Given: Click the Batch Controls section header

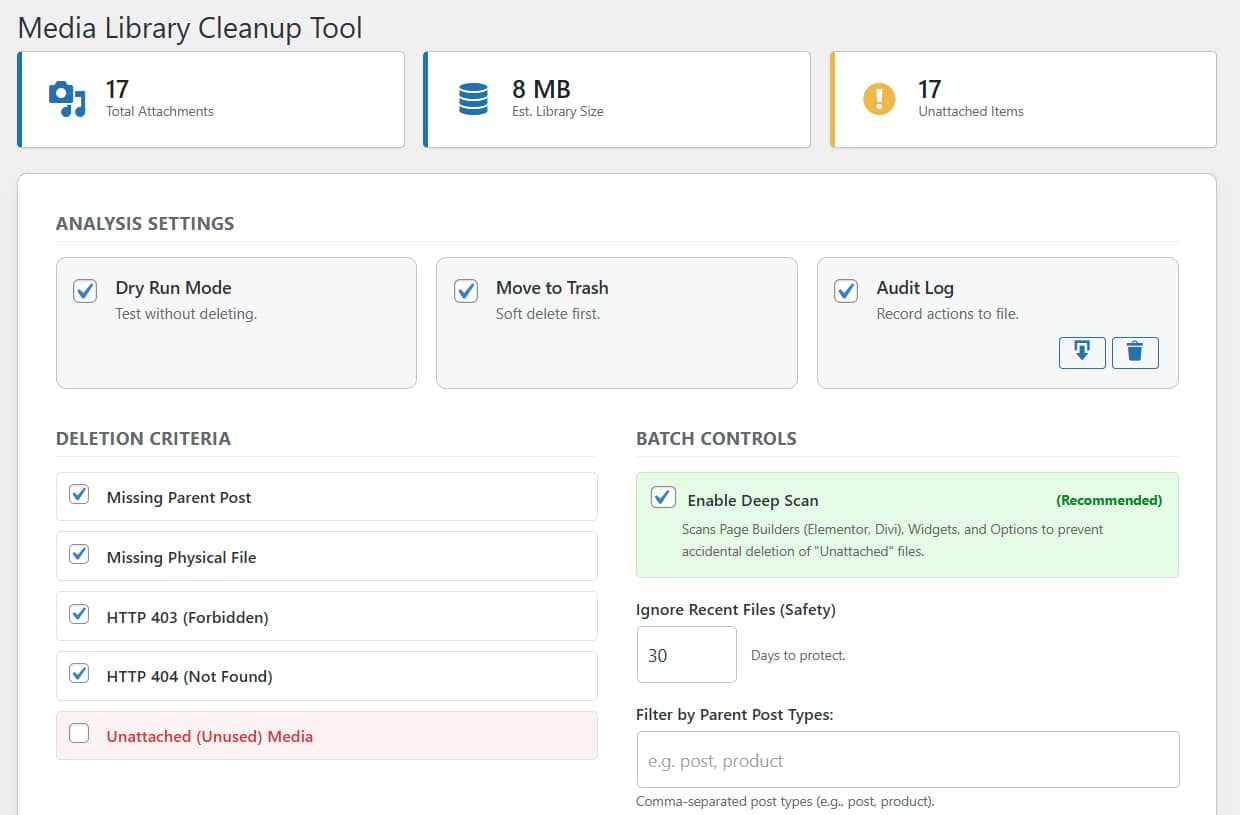Looking at the screenshot, I should 716,438.
